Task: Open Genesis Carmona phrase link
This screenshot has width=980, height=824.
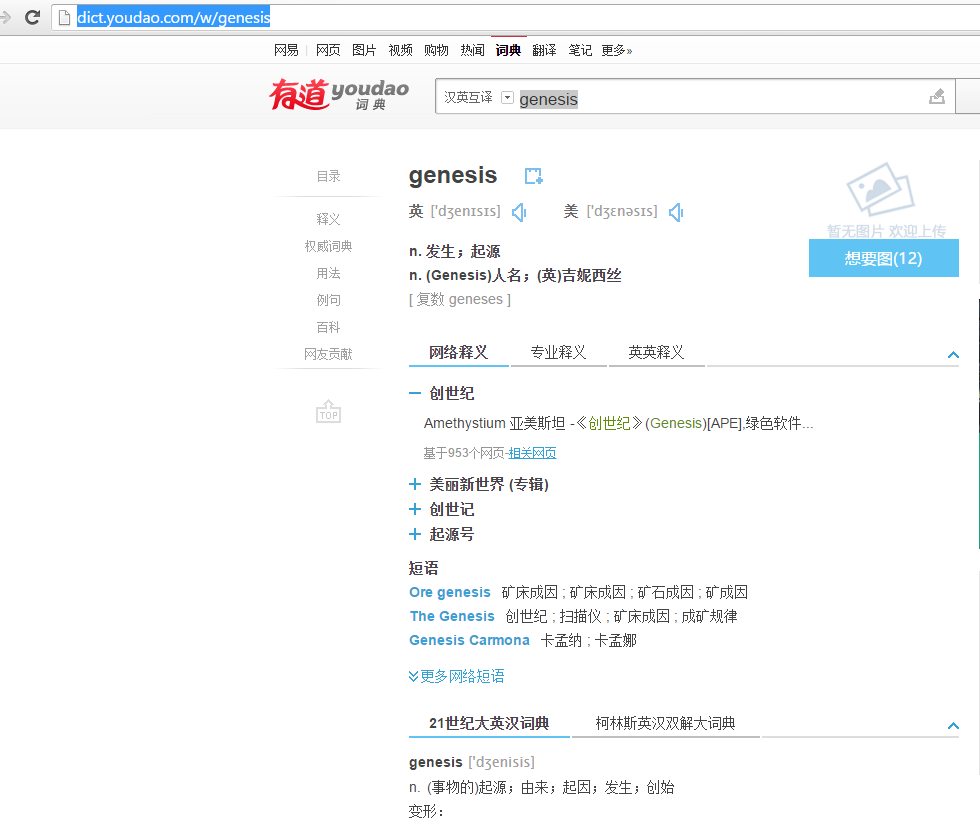Action: [x=469, y=640]
